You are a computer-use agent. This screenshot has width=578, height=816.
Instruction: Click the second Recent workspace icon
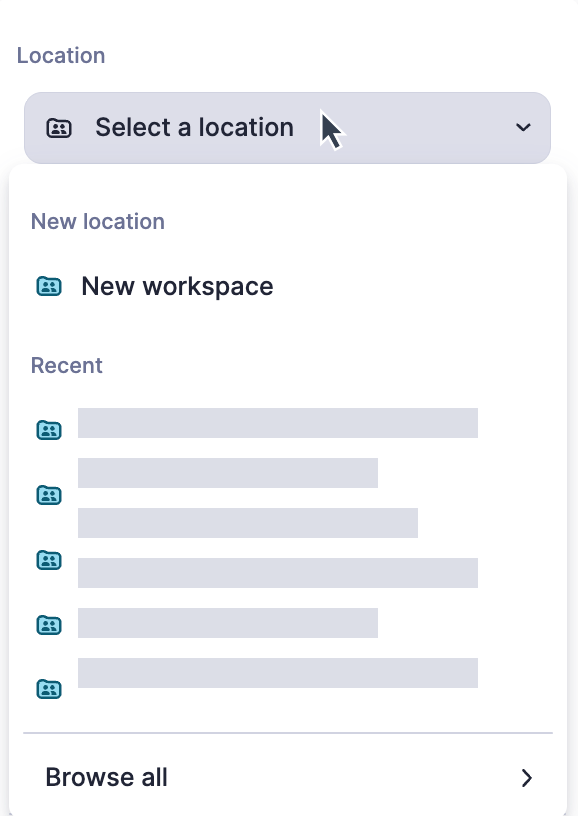[48, 495]
